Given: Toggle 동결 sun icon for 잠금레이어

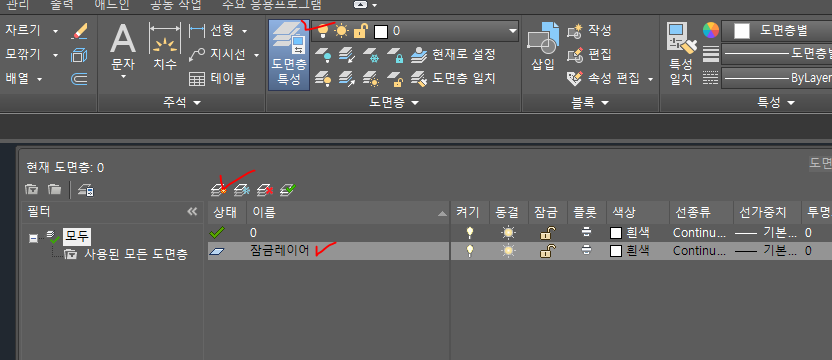Looking at the screenshot, I should [x=508, y=251].
